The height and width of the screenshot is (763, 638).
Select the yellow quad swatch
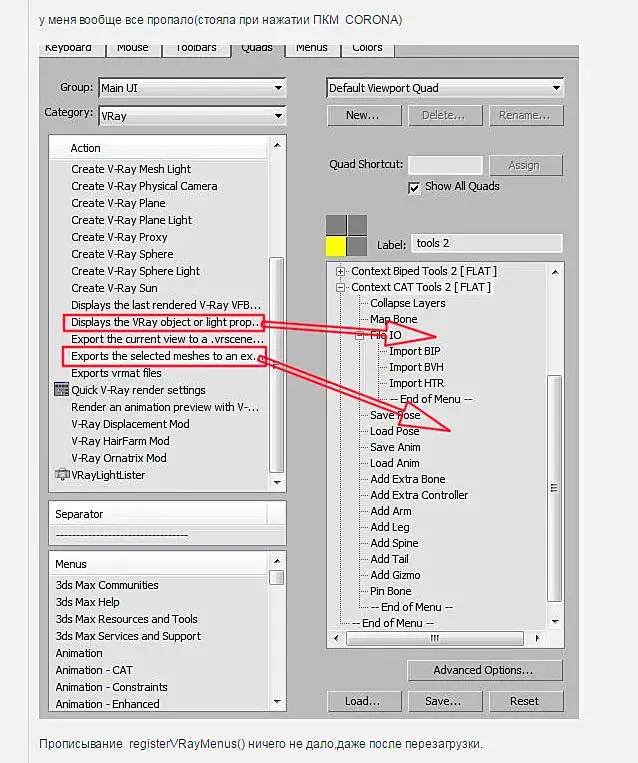pyautogui.click(x=336, y=246)
